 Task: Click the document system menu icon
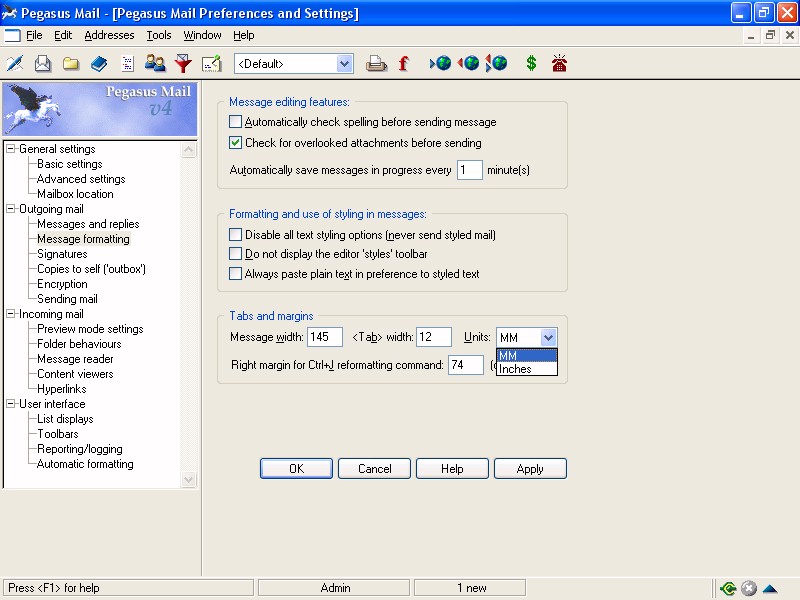(12, 35)
